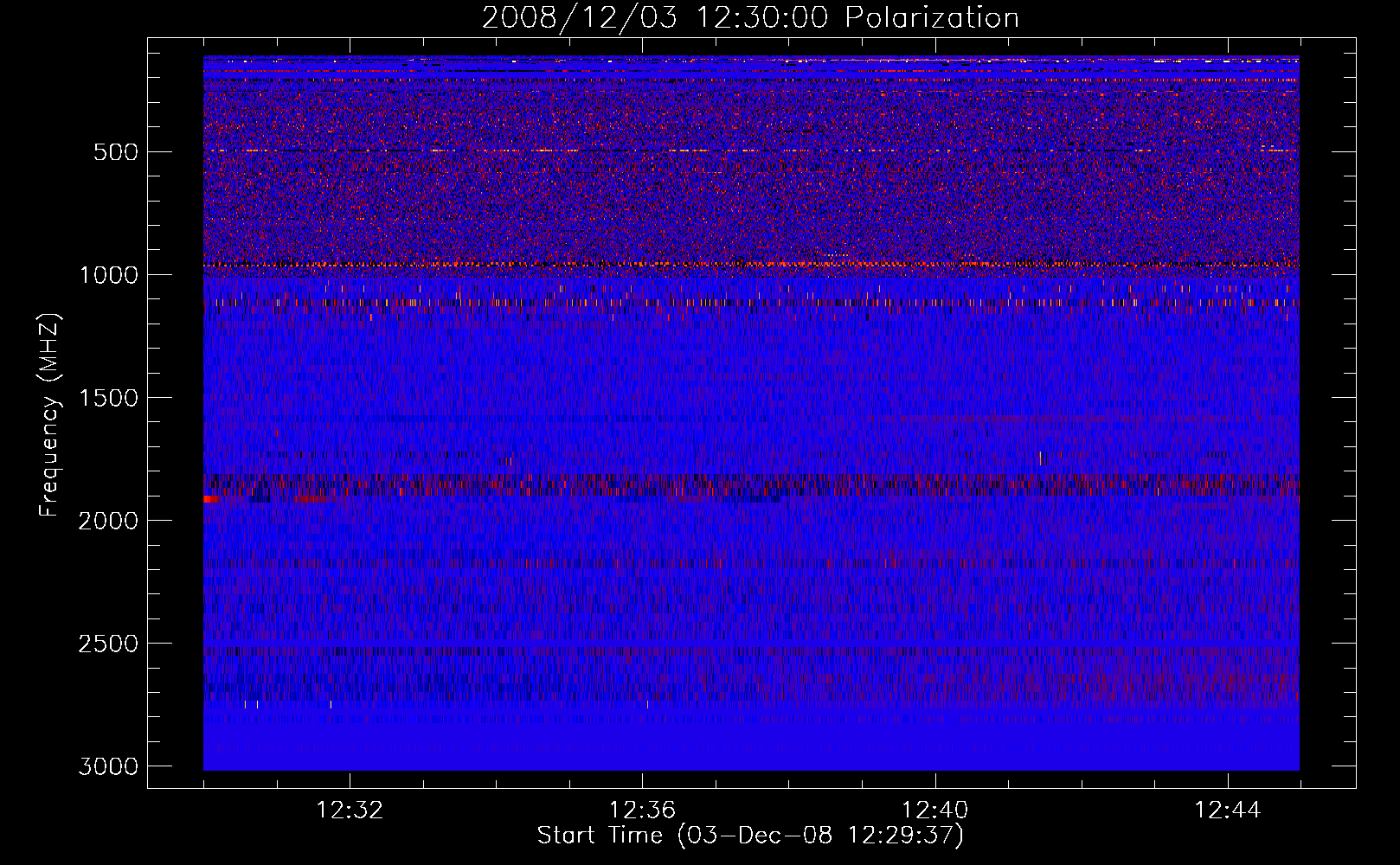
Task: Click the plot title '2008/12/03 12:30:00 Polarization'
Action: (x=750, y=18)
